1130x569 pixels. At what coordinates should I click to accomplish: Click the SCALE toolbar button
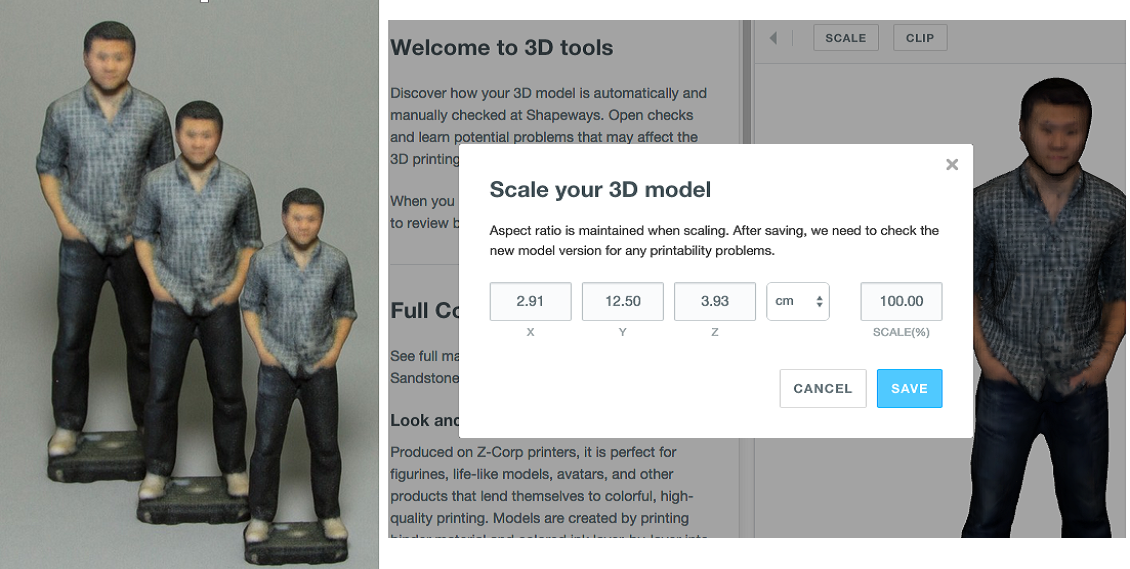[846, 38]
